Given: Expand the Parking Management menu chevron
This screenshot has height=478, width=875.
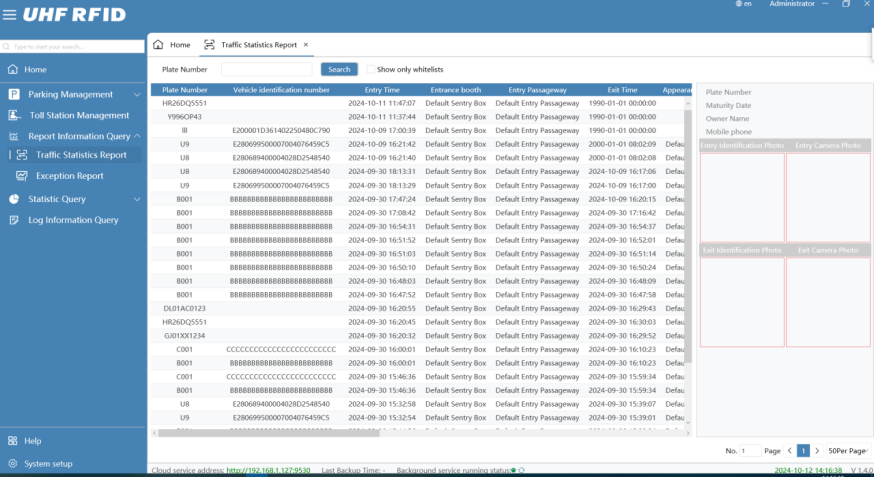Looking at the screenshot, I should pyautogui.click(x=137, y=95).
